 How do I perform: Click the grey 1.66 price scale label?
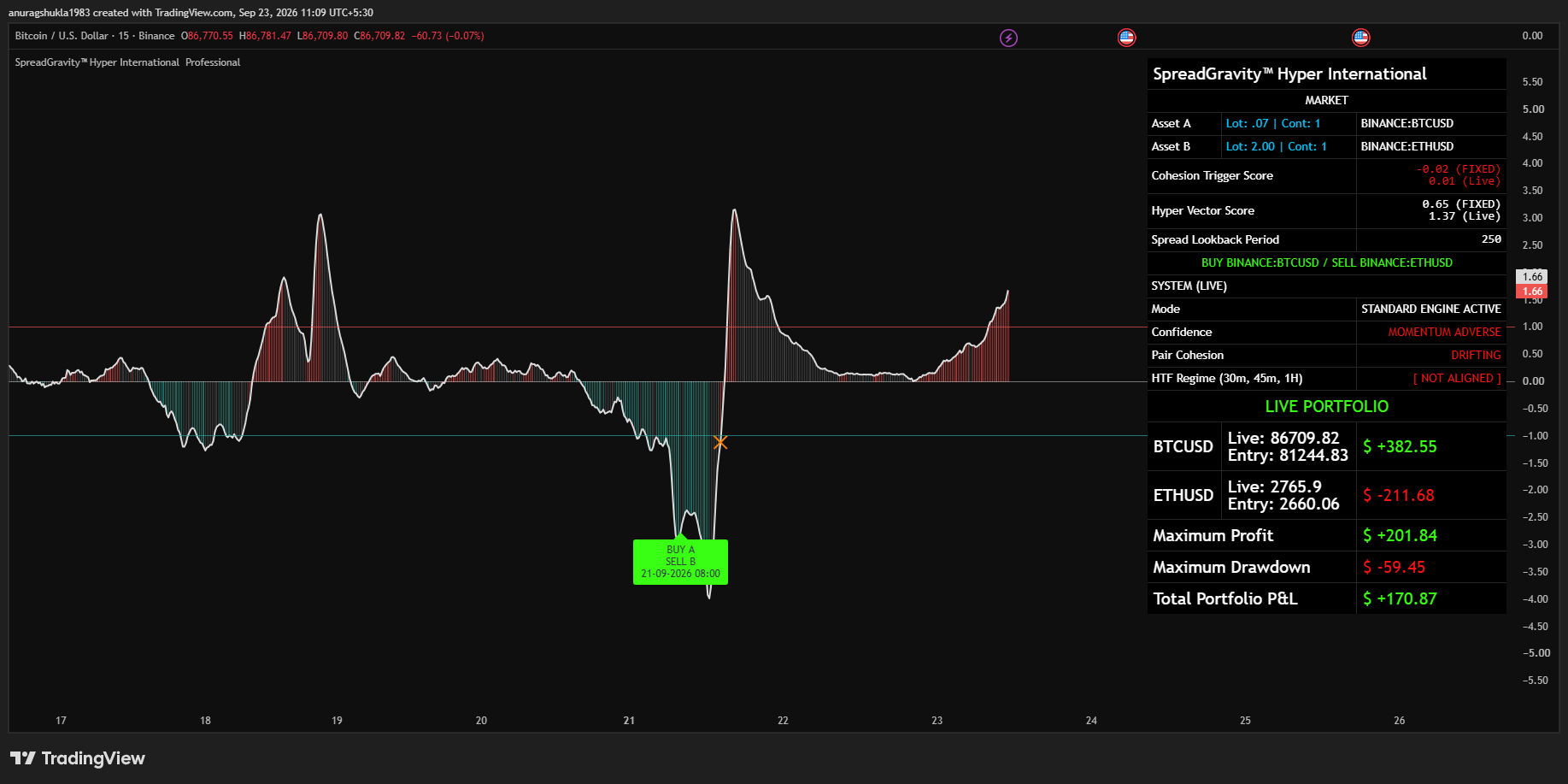coord(1531,277)
